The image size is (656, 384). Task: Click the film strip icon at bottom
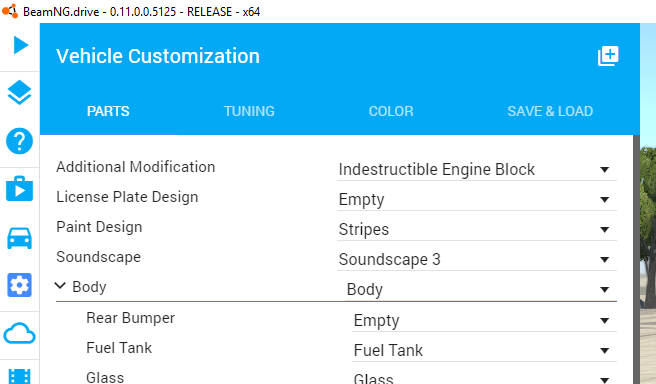coord(19,376)
